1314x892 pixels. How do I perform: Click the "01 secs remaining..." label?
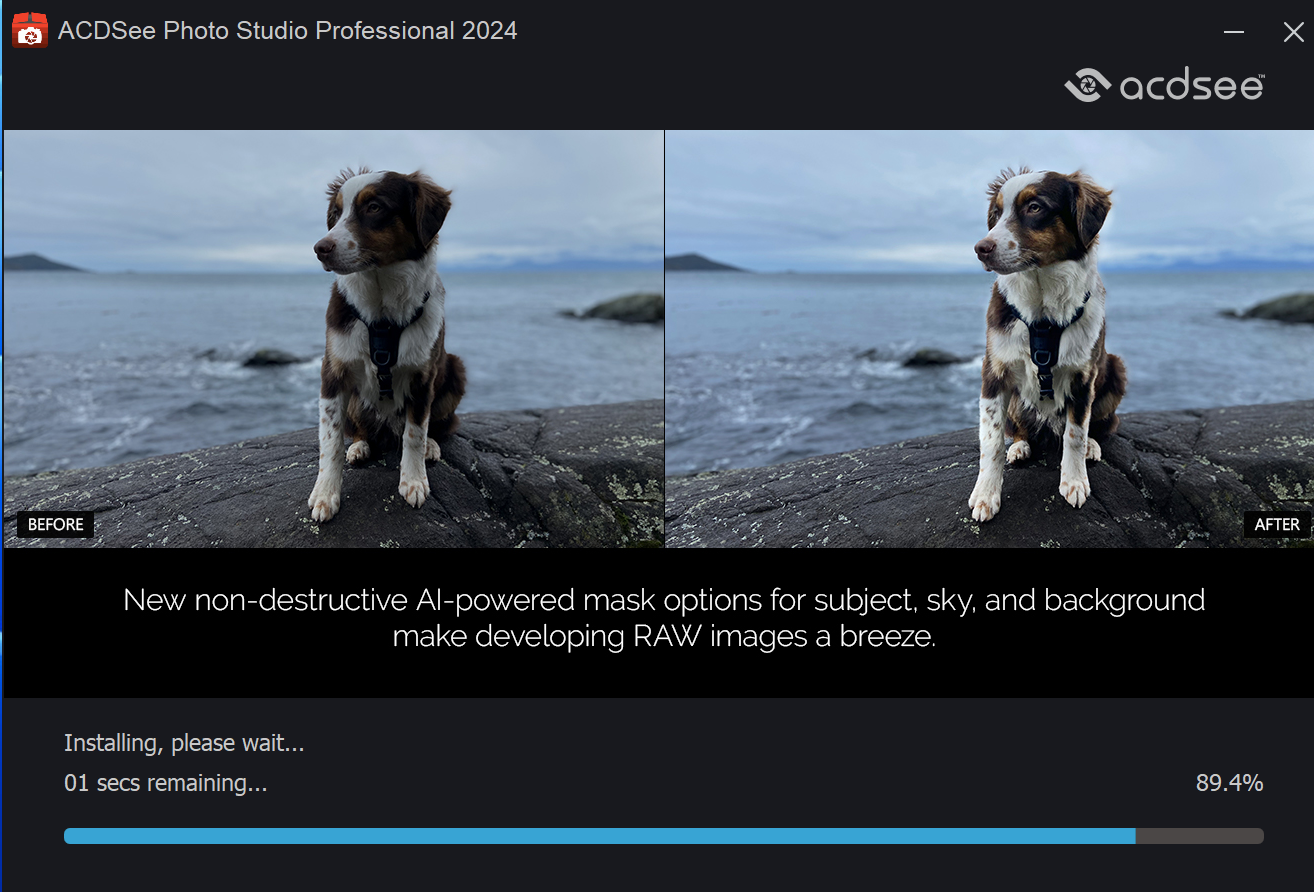(165, 783)
